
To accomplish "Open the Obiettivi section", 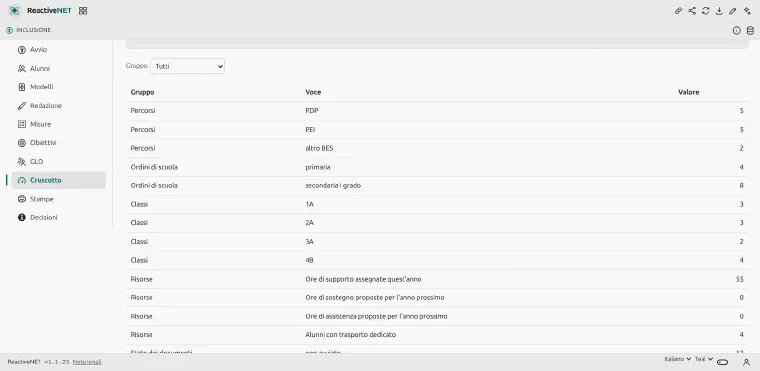I will coord(59,143).
